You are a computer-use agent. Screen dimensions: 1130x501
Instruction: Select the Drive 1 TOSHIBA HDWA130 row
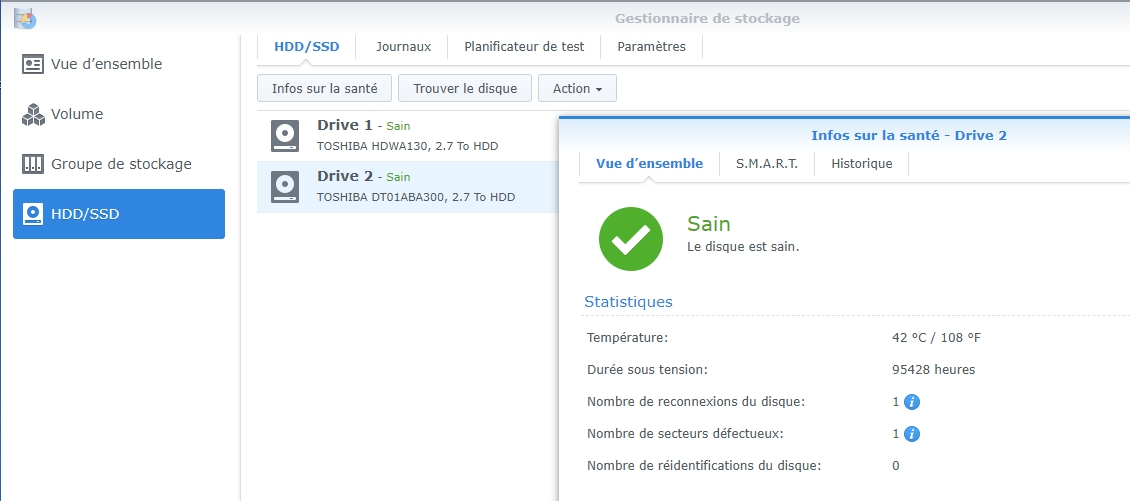[408, 136]
